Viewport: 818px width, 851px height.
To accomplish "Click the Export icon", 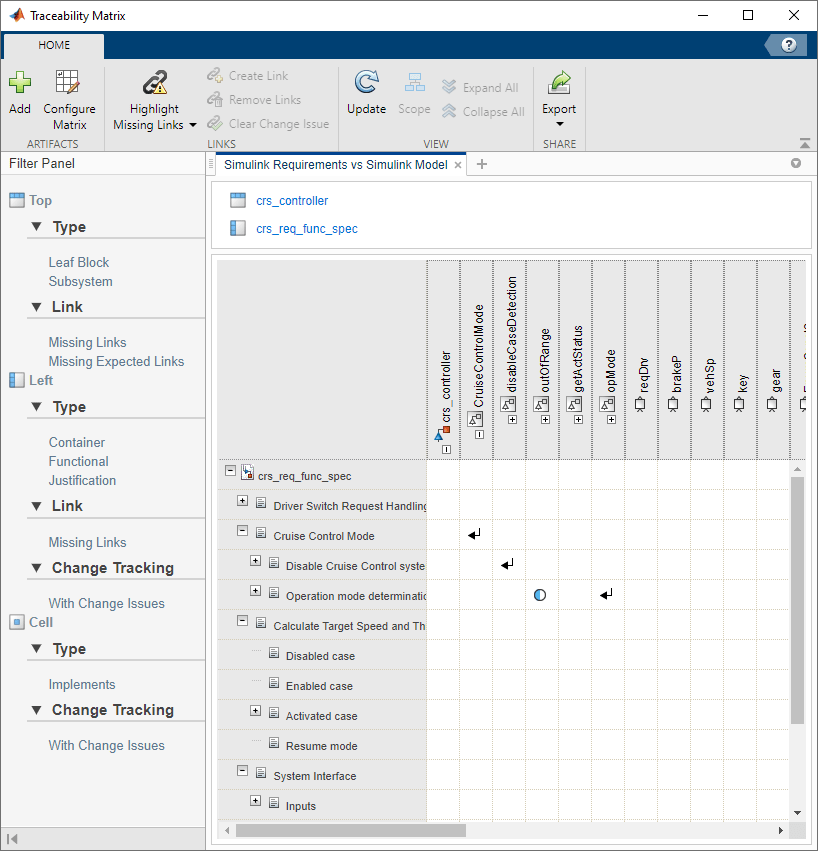I will tap(559, 82).
